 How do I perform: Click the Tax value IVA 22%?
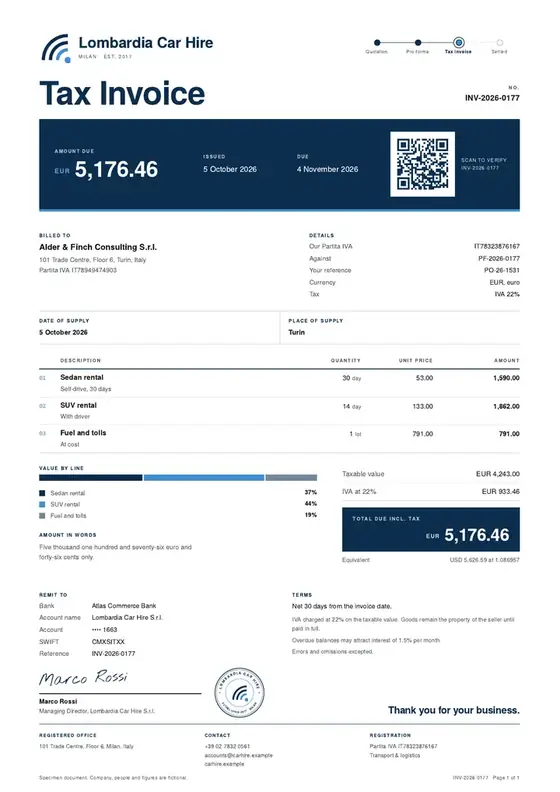click(507, 294)
